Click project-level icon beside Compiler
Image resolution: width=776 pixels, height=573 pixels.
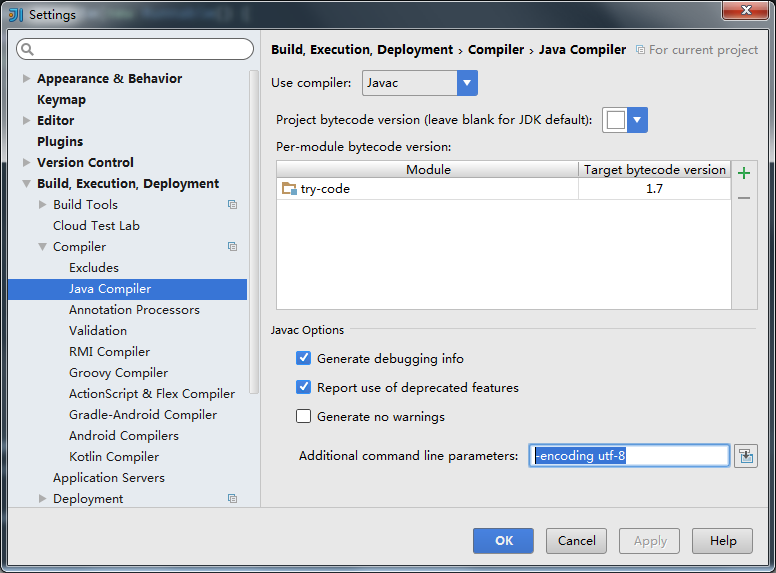coord(232,246)
